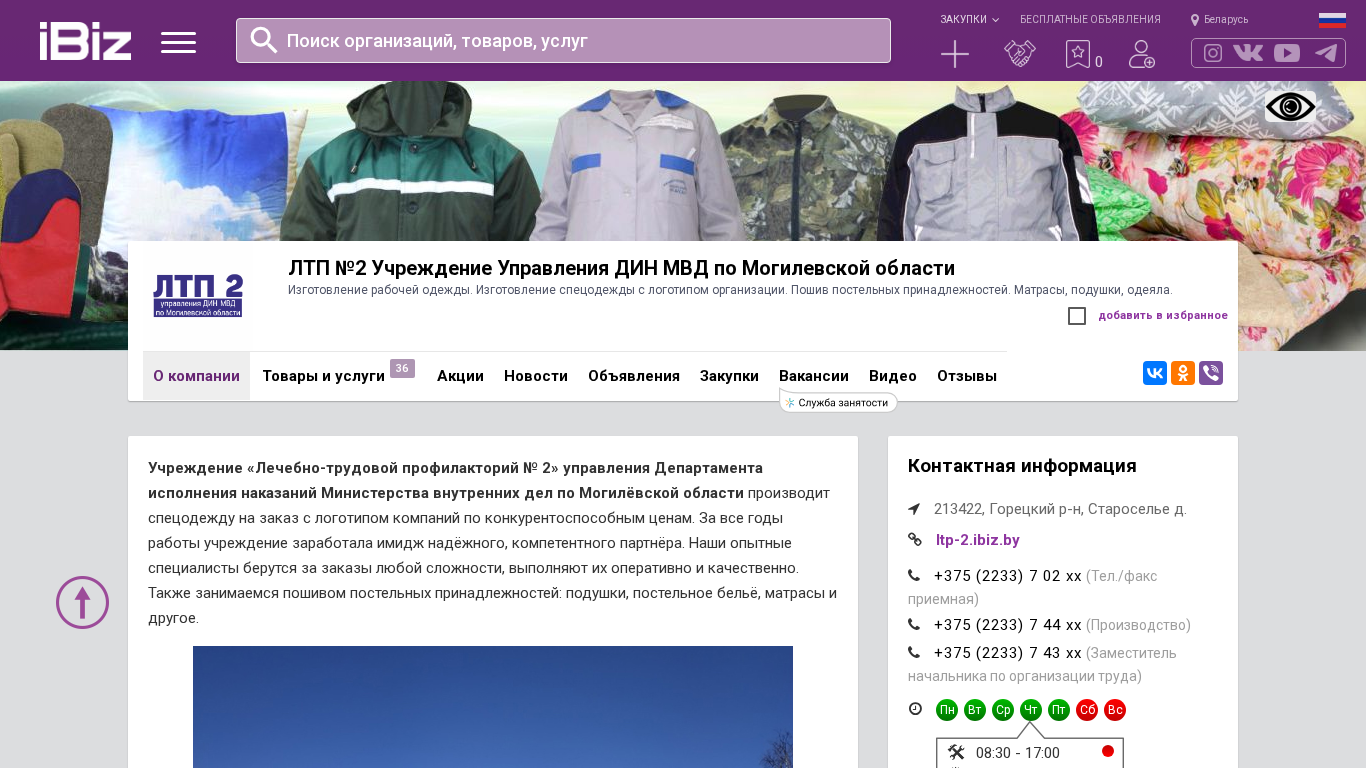
Task: Click the ЛТП 2 company logo
Action: (198, 296)
